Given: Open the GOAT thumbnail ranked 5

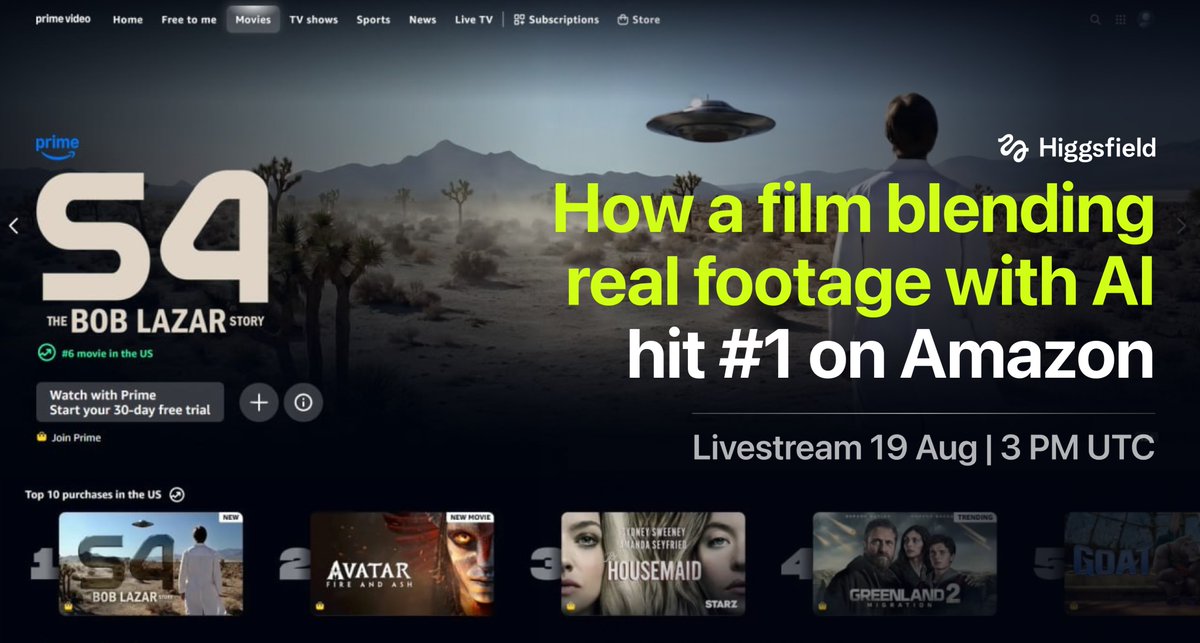Looking at the screenshot, I should pyautogui.click(x=1132, y=563).
